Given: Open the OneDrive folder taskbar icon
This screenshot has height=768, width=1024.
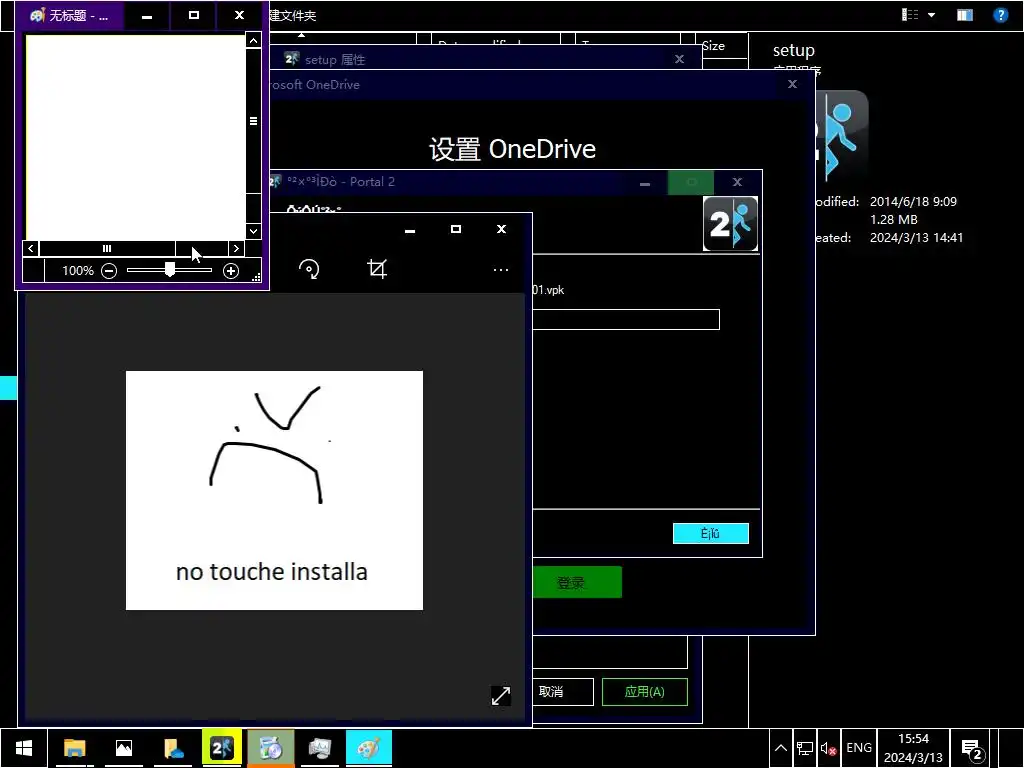Looking at the screenshot, I should click(173, 748).
